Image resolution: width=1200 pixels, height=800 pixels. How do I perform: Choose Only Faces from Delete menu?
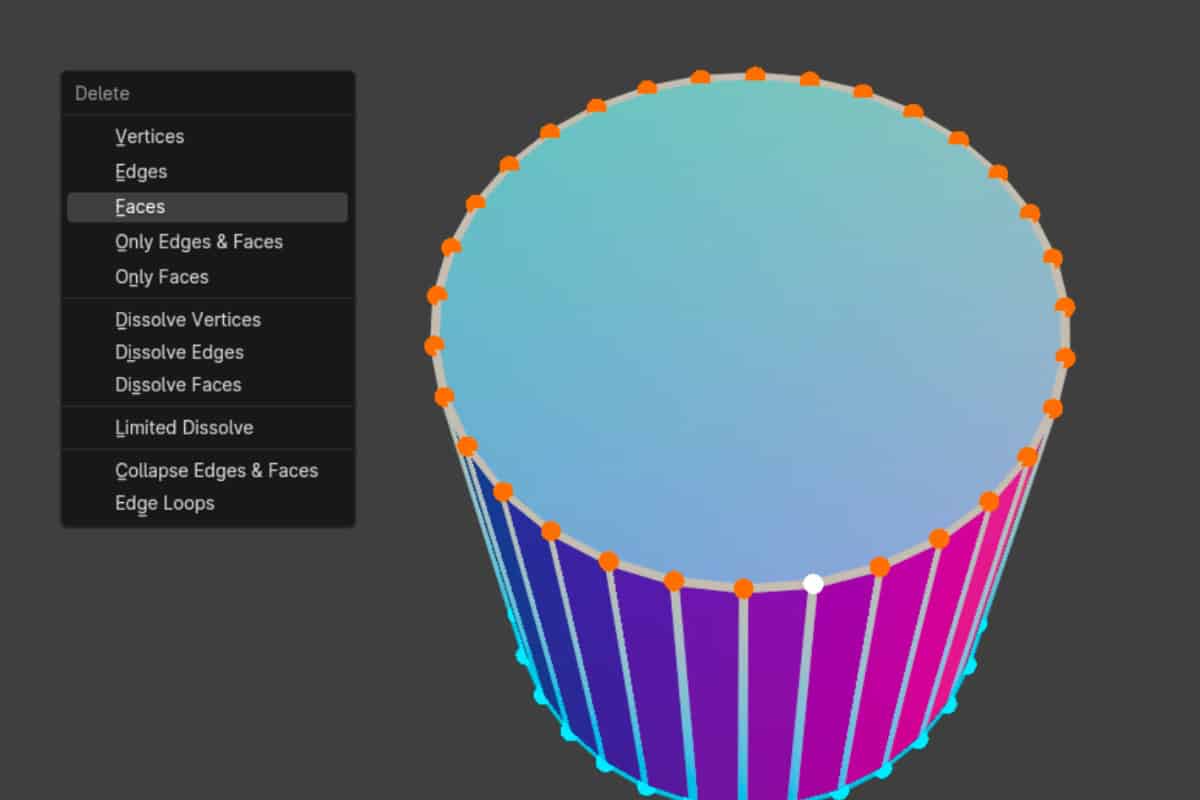pyautogui.click(x=161, y=276)
